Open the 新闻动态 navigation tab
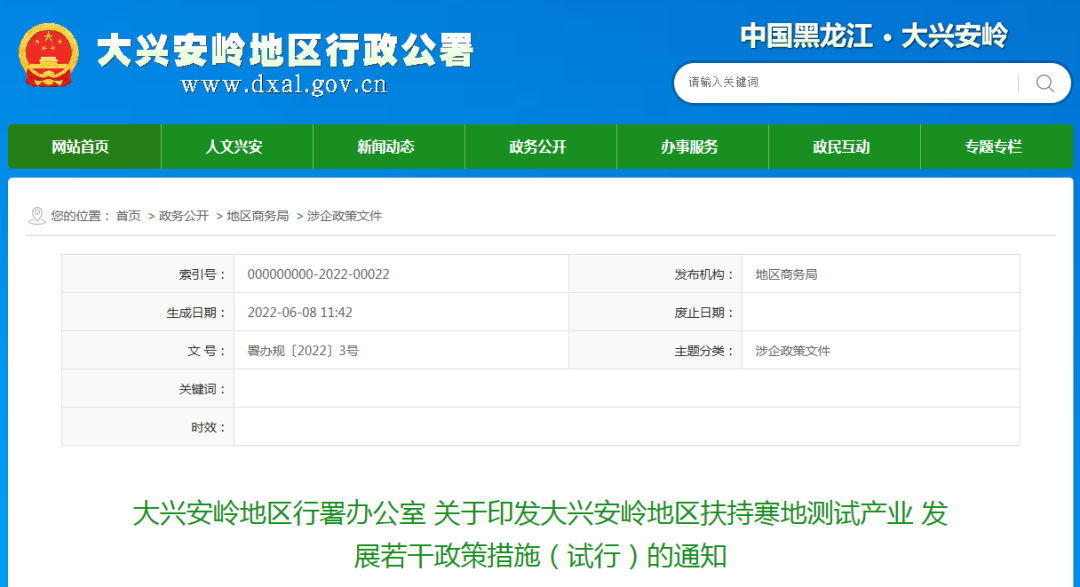The height and width of the screenshot is (587, 1080). click(x=389, y=146)
